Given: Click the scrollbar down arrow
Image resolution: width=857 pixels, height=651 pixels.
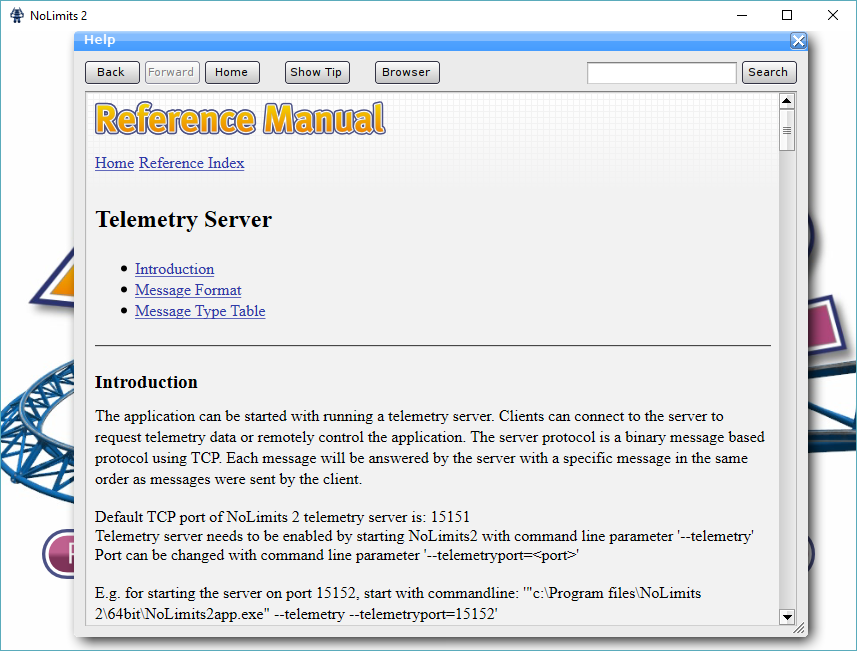Looking at the screenshot, I should (x=786, y=617).
